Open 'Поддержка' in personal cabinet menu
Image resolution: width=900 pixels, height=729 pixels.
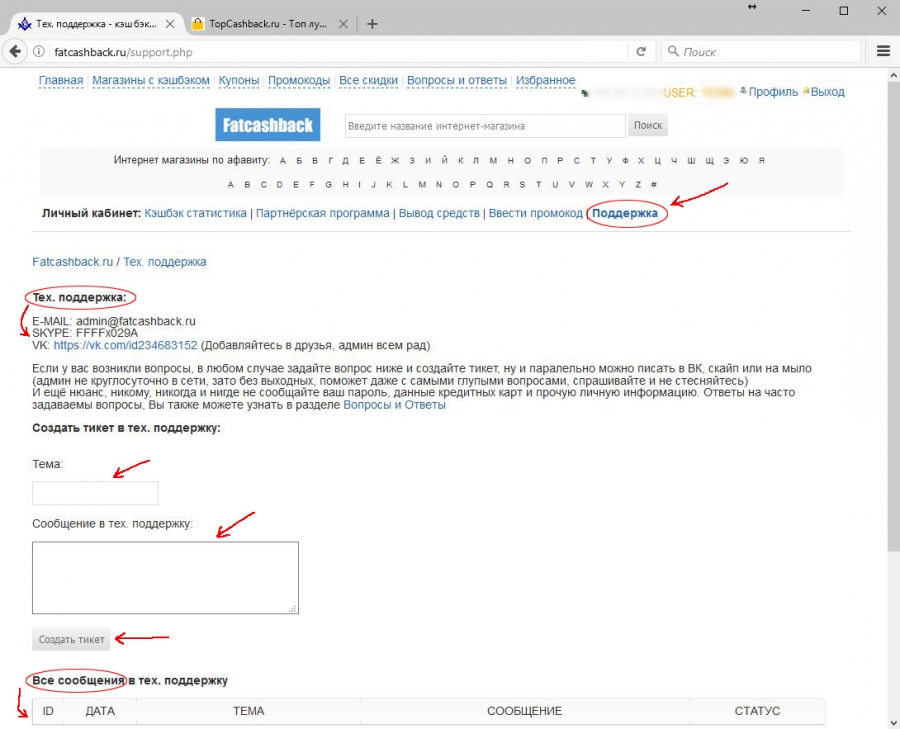pos(625,213)
